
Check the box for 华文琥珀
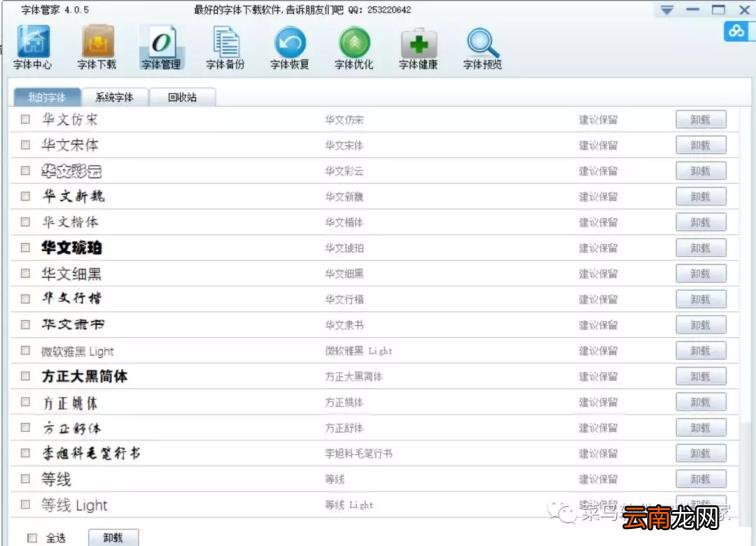(26, 247)
